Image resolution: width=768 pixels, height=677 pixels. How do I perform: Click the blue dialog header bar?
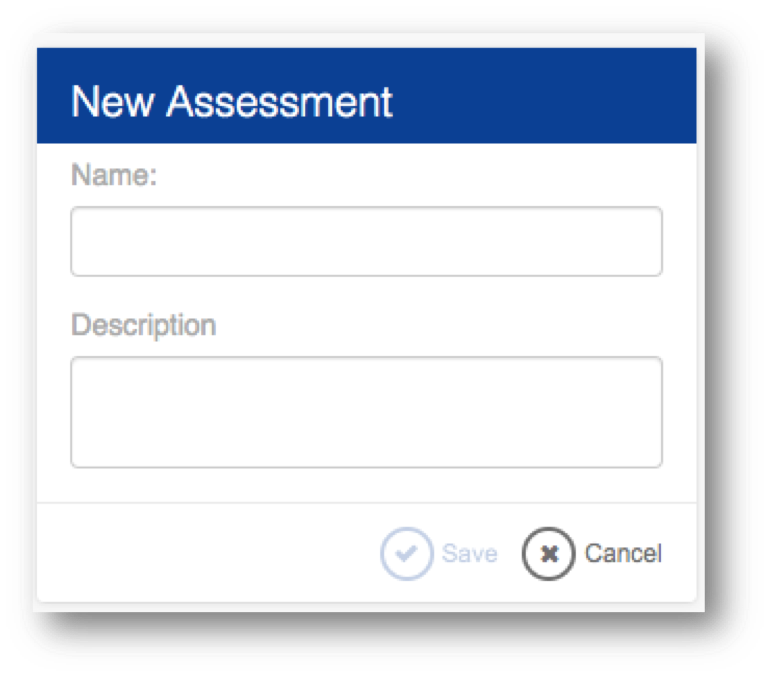366,96
